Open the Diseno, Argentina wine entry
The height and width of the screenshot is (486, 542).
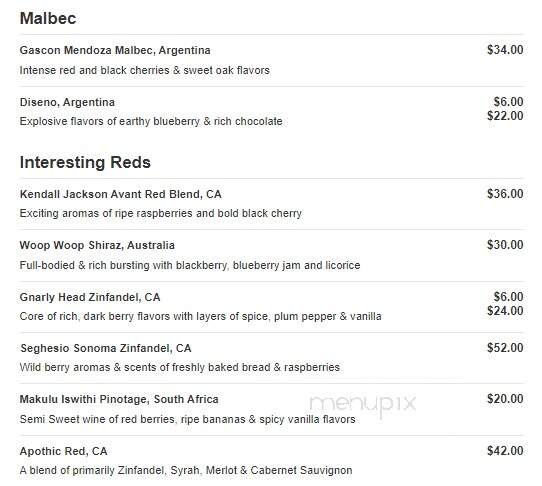[67, 102]
